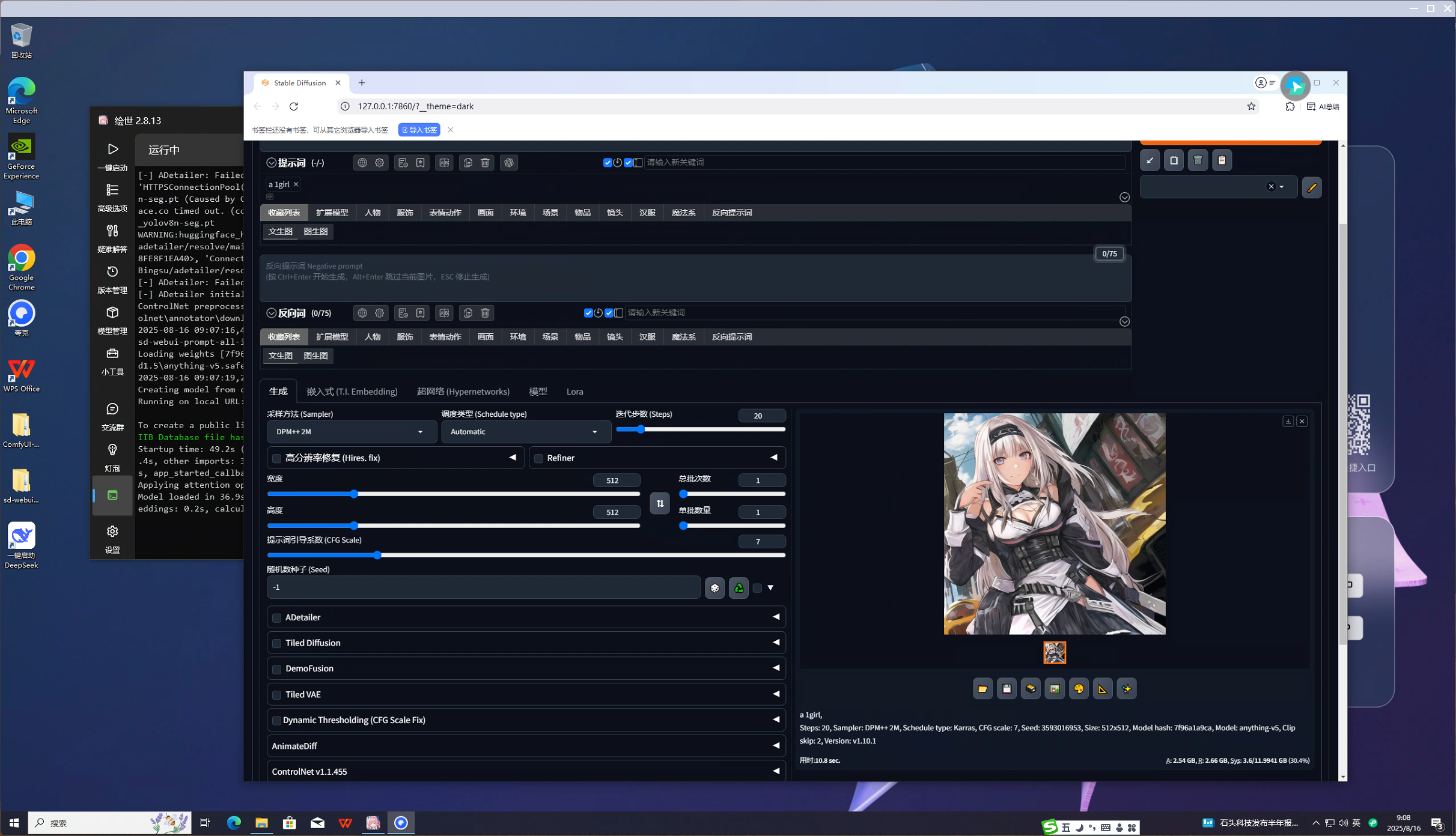The image size is (1456, 836).
Task: Download the generated image preview
Action: tap(1288, 422)
